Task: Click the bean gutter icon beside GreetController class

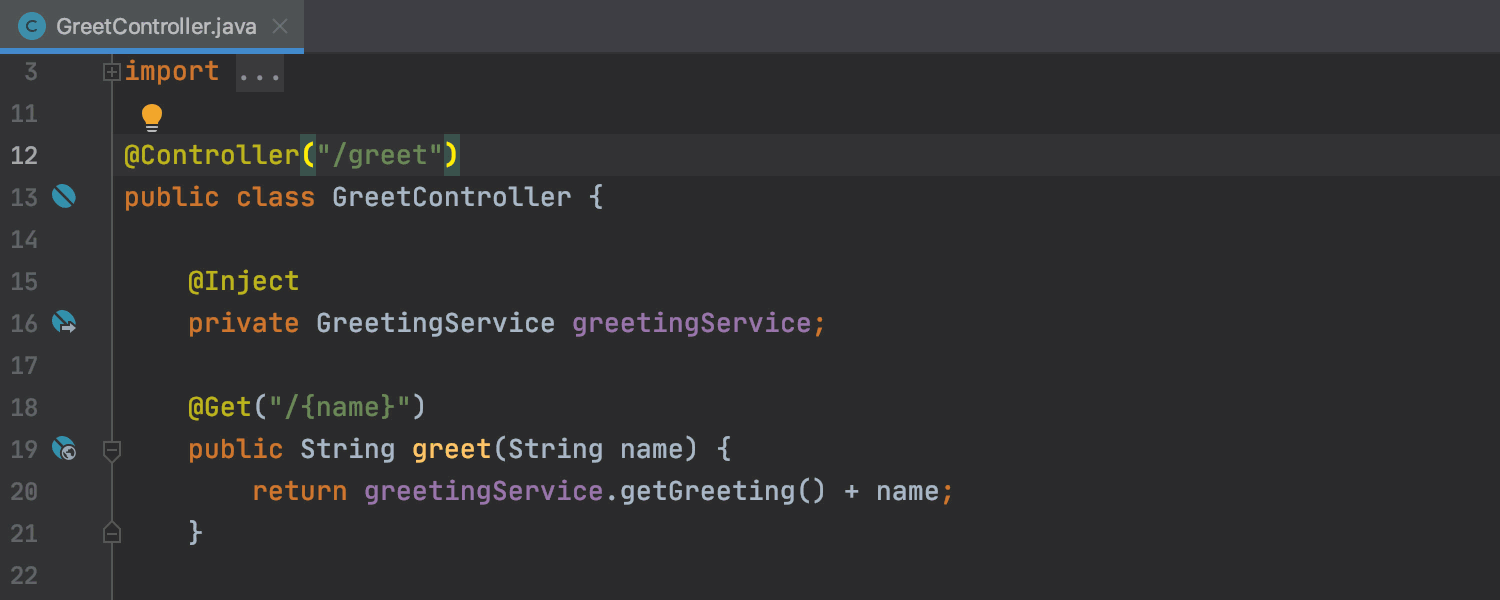Action: (x=64, y=197)
